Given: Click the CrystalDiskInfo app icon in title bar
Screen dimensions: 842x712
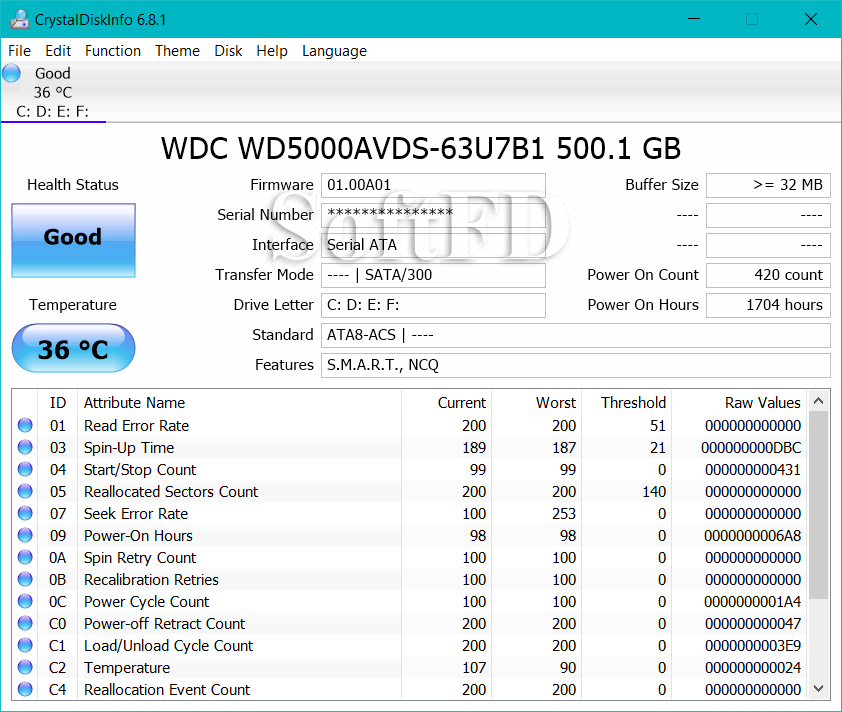Looking at the screenshot, I should [20, 19].
